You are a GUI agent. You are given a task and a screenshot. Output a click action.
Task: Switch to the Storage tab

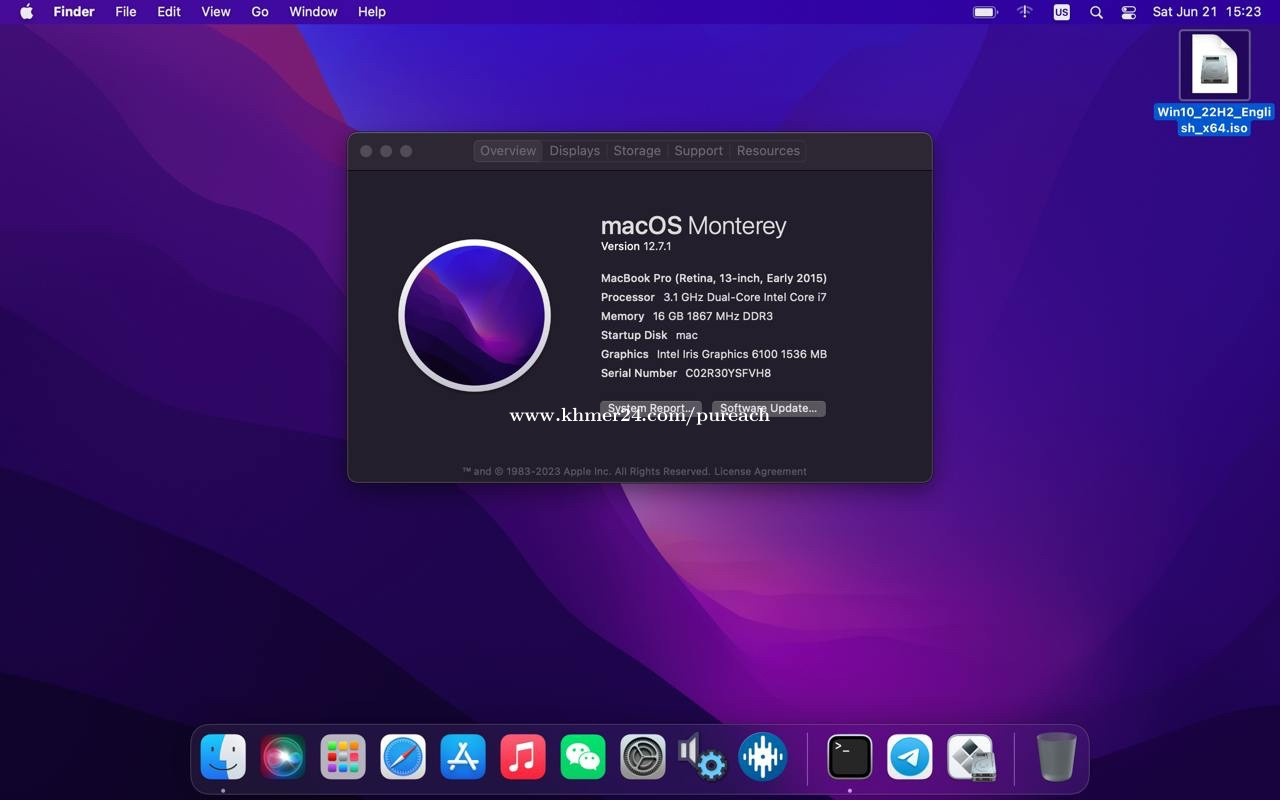637,151
